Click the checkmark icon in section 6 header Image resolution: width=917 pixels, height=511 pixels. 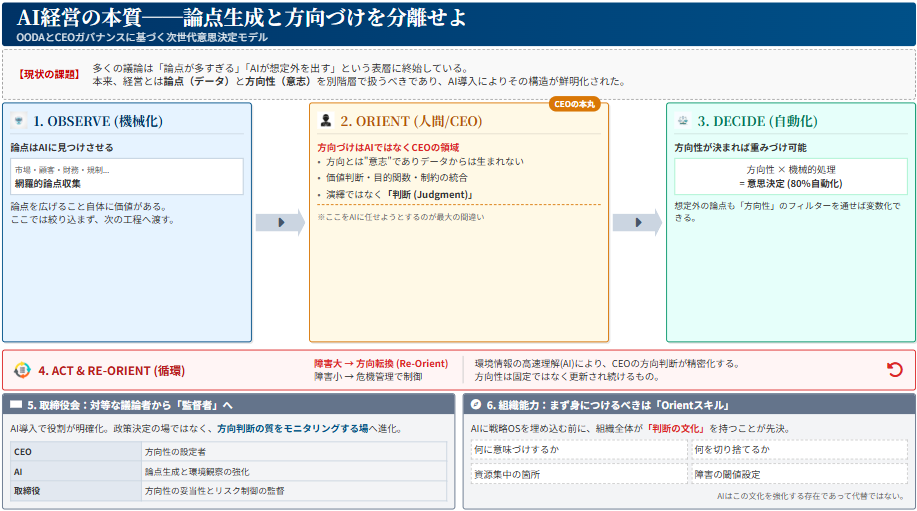pyautogui.click(x=475, y=405)
